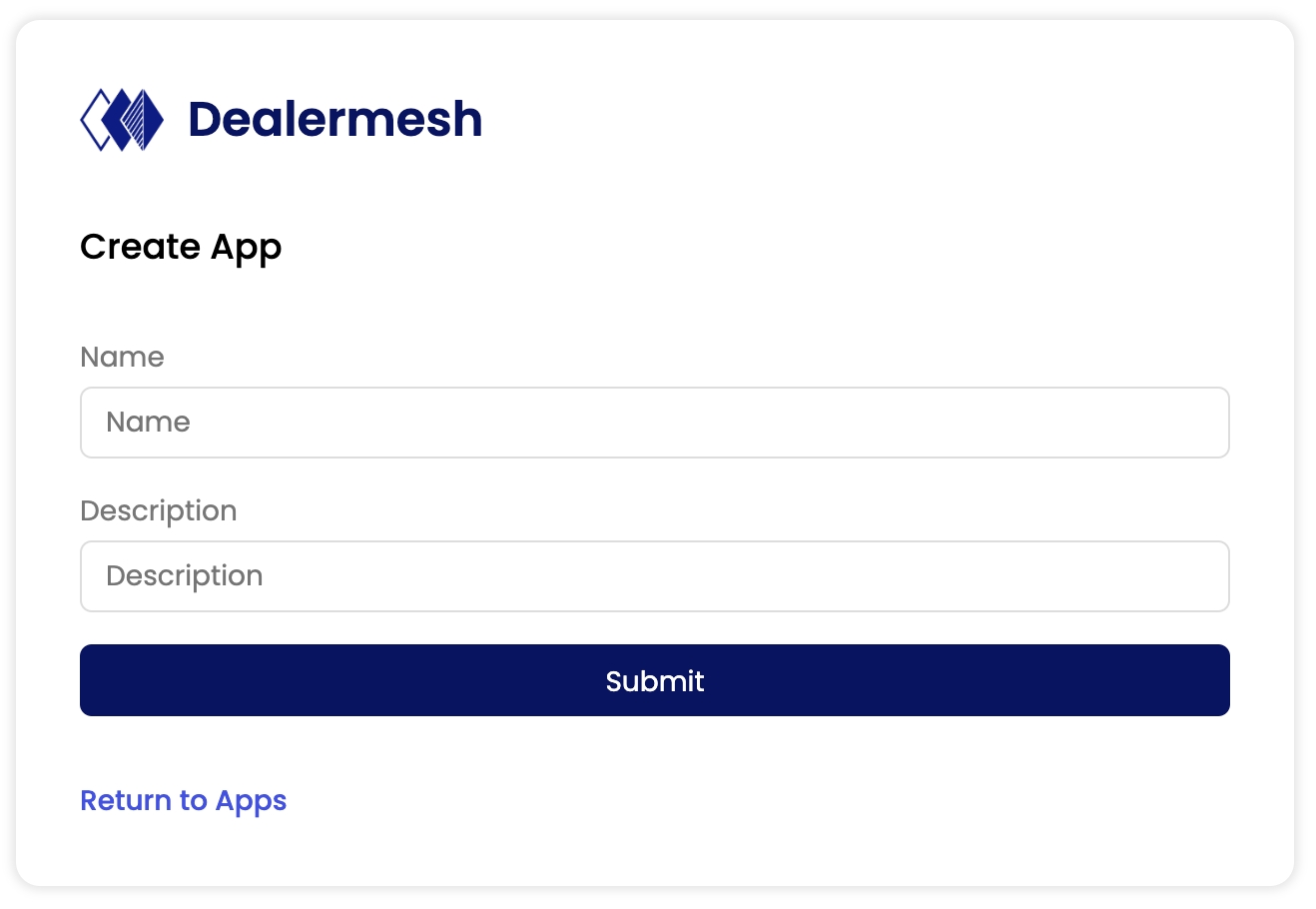Place cursor in the Description text box
Screen dimensions: 1316x909
(654, 576)
